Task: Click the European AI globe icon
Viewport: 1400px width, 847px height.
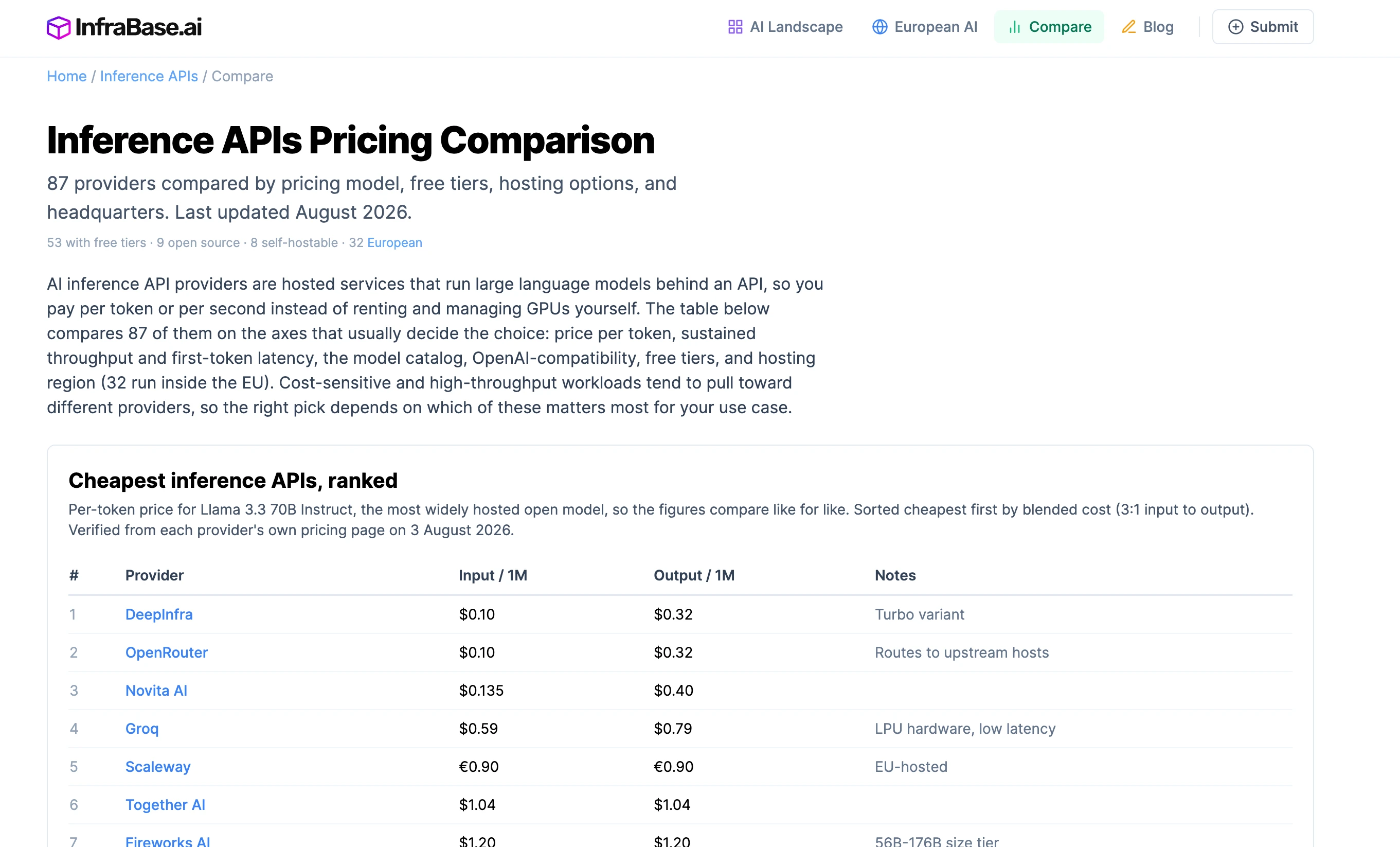Action: coord(880,27)
